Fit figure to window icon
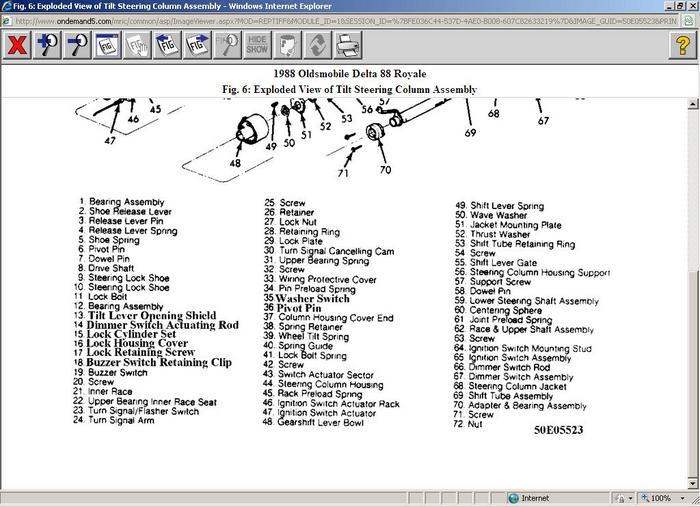The image size is (700, 507). pos(108,45)
